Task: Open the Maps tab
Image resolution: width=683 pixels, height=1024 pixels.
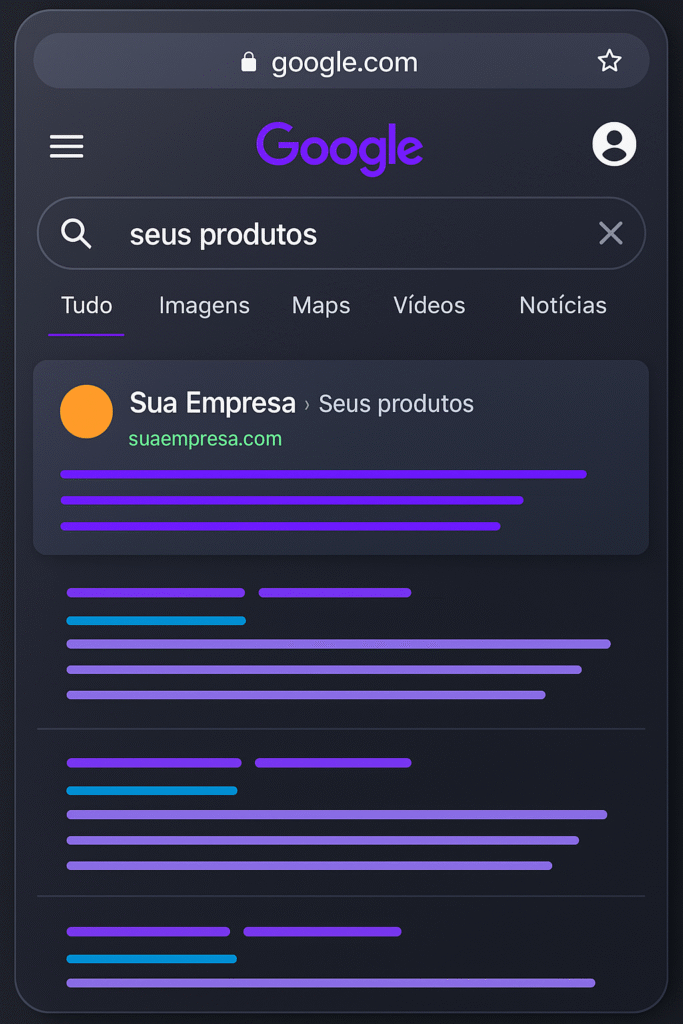Action: (321, 306)
